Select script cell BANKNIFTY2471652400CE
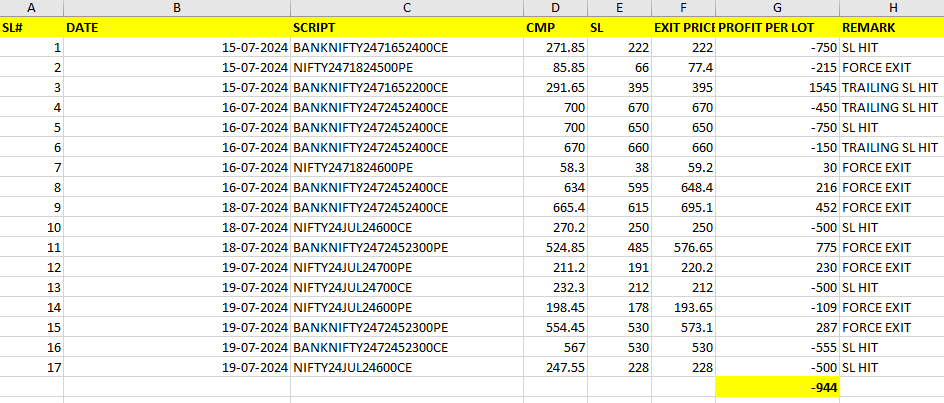Viewport: 944px width, 403px height. [407, 48]
